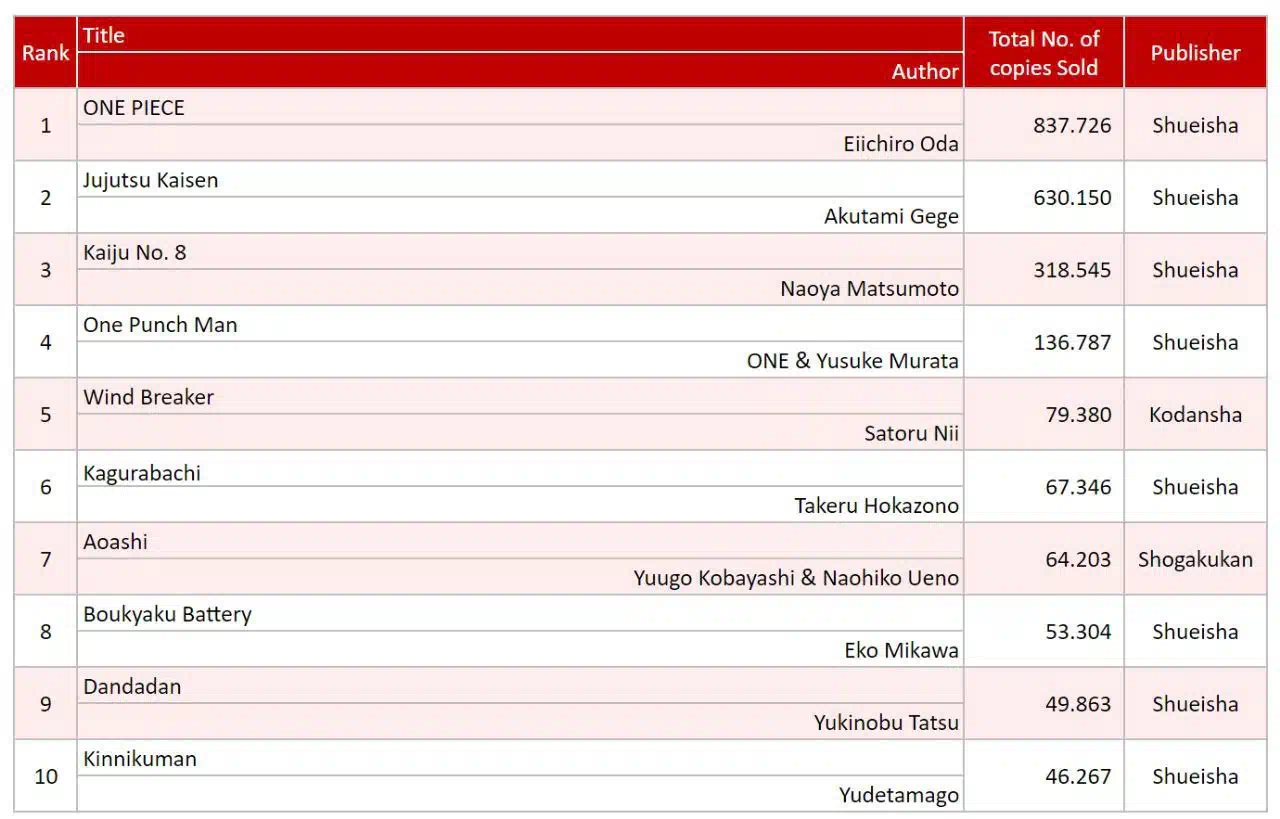
Task: Select the 46.267 sales value
Action: click(x=1078, y=776)
